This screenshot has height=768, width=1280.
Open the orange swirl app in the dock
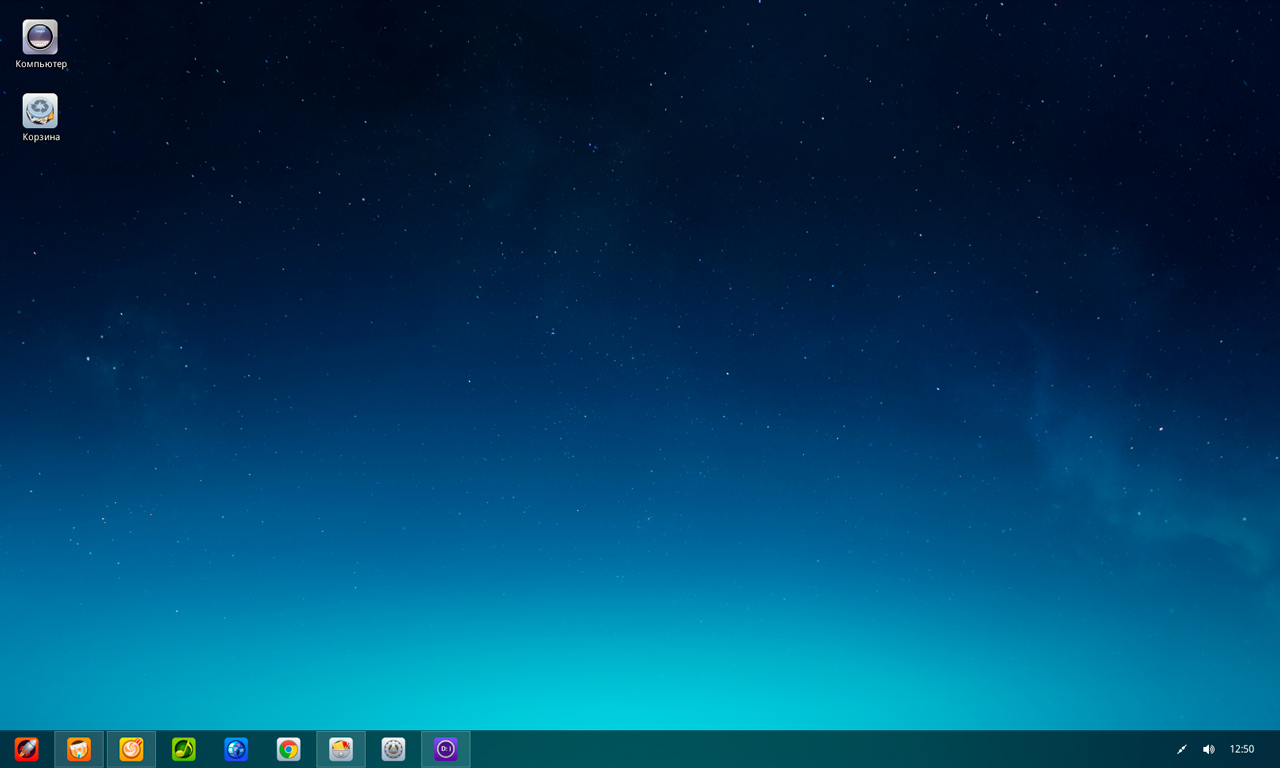pyautogui.click(x=131, y=749)
